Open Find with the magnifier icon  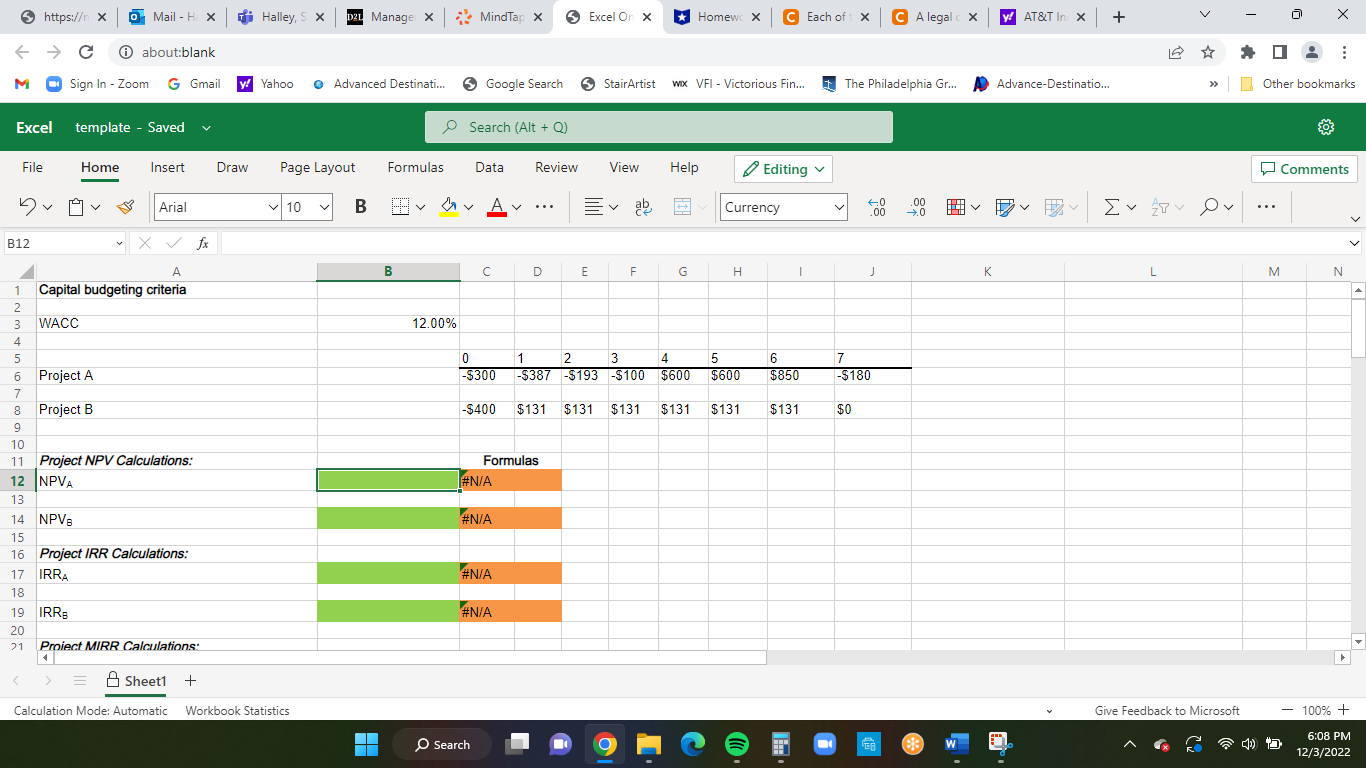[1211, 207]
